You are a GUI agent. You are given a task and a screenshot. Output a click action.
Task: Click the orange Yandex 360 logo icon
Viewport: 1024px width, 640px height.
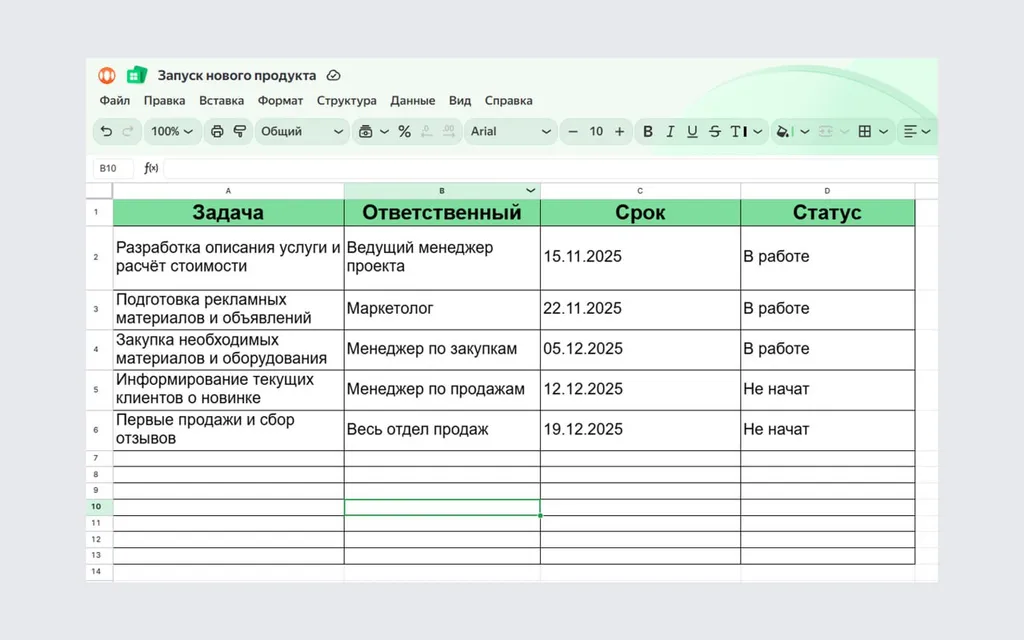point(107,76)
